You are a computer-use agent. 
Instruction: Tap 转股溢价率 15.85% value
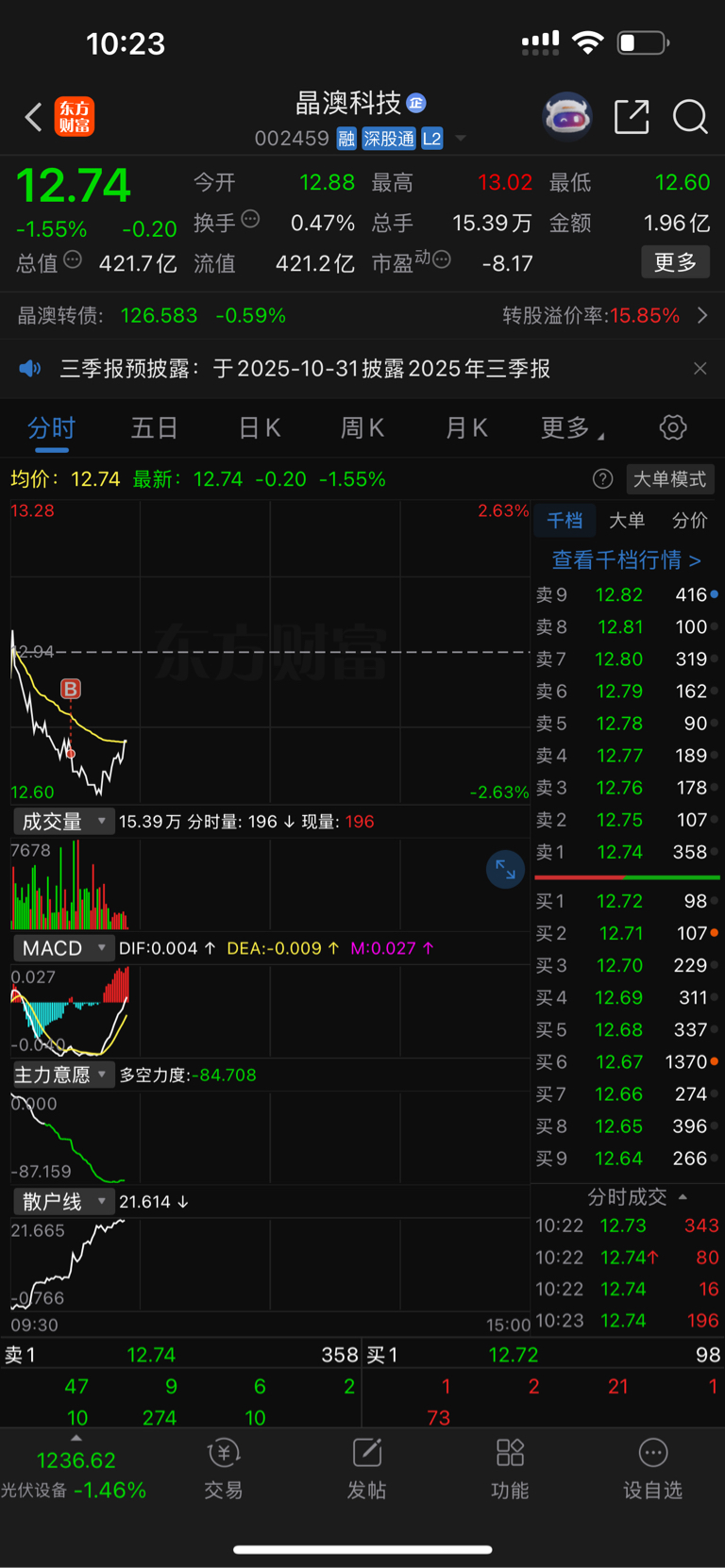644,315
